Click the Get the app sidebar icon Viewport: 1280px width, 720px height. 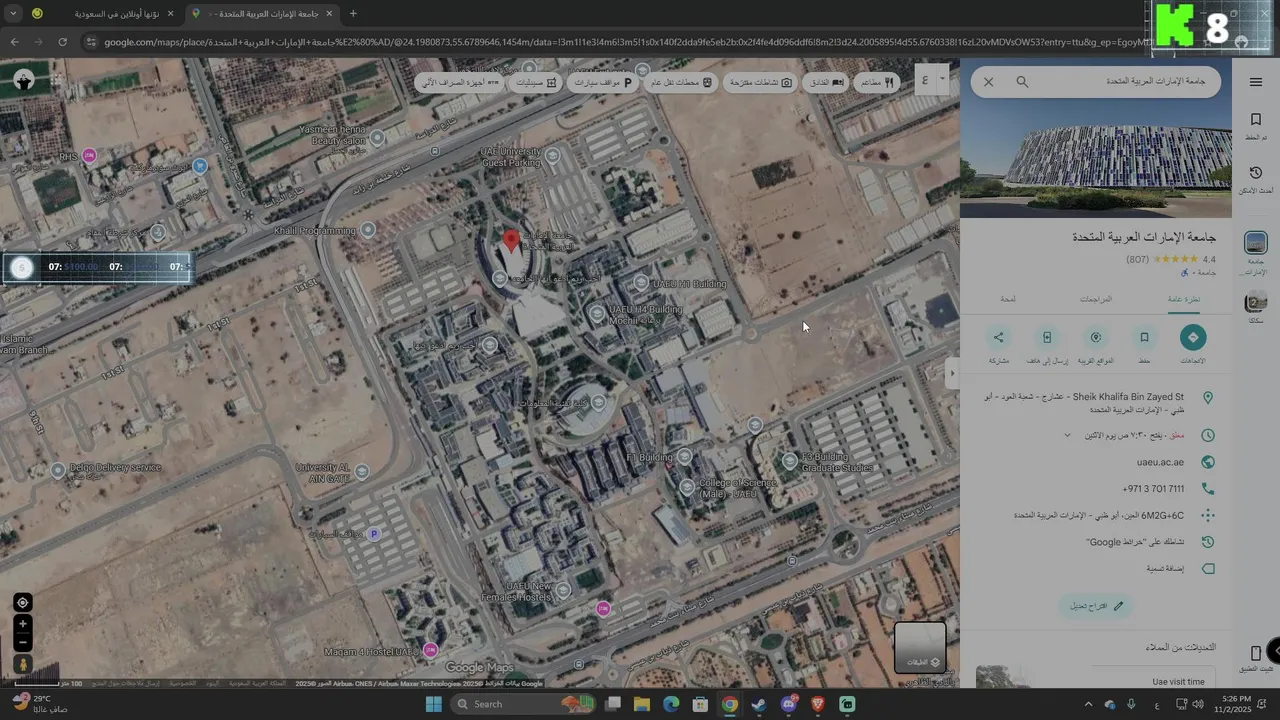coord(1256,658)
